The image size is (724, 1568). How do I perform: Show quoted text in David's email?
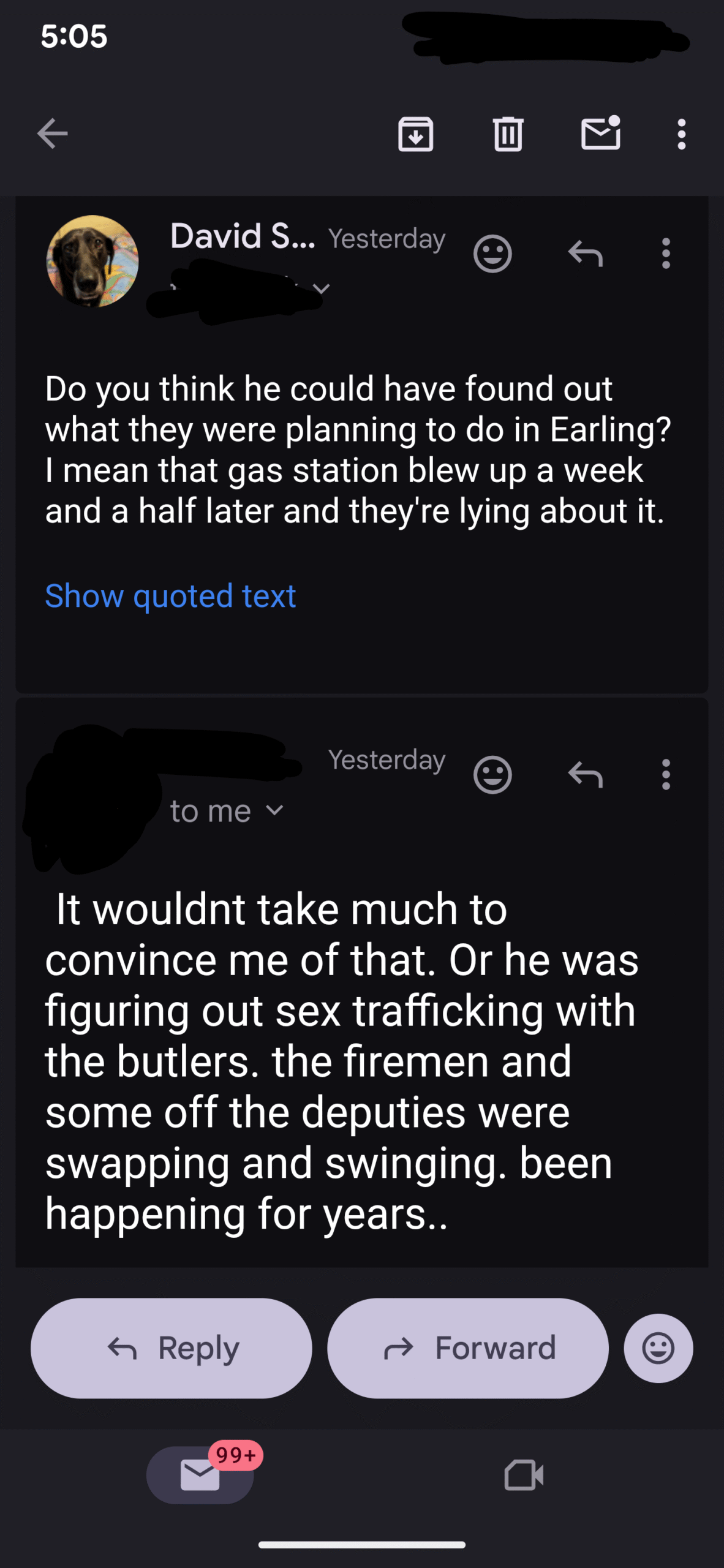point(170,596)
